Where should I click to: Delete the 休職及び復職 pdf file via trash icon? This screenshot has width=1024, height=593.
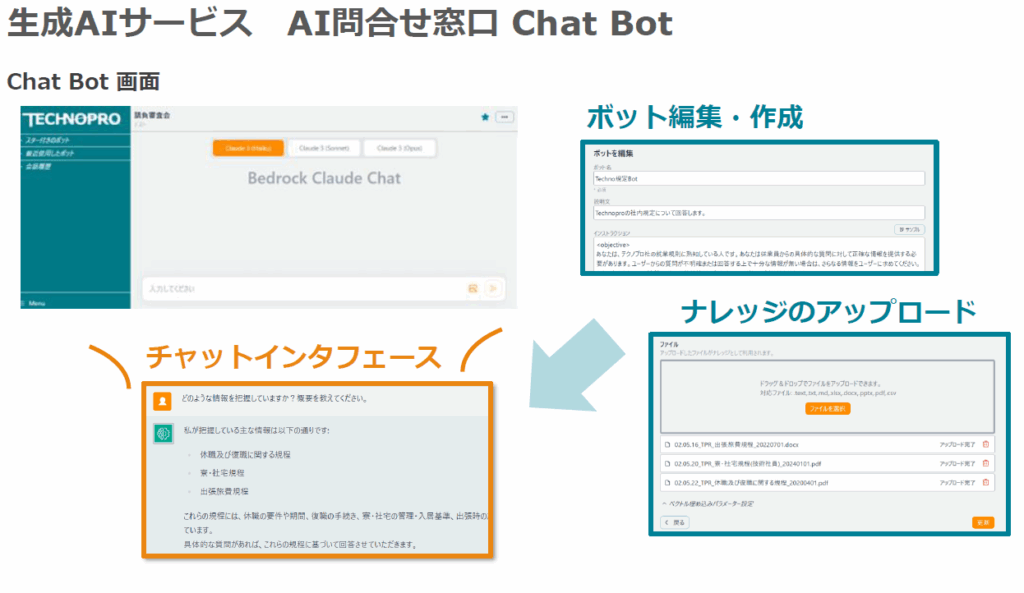point(985,482)
